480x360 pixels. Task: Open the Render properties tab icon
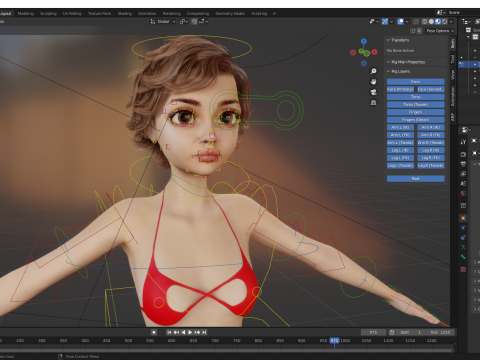[x=463, y=154]
